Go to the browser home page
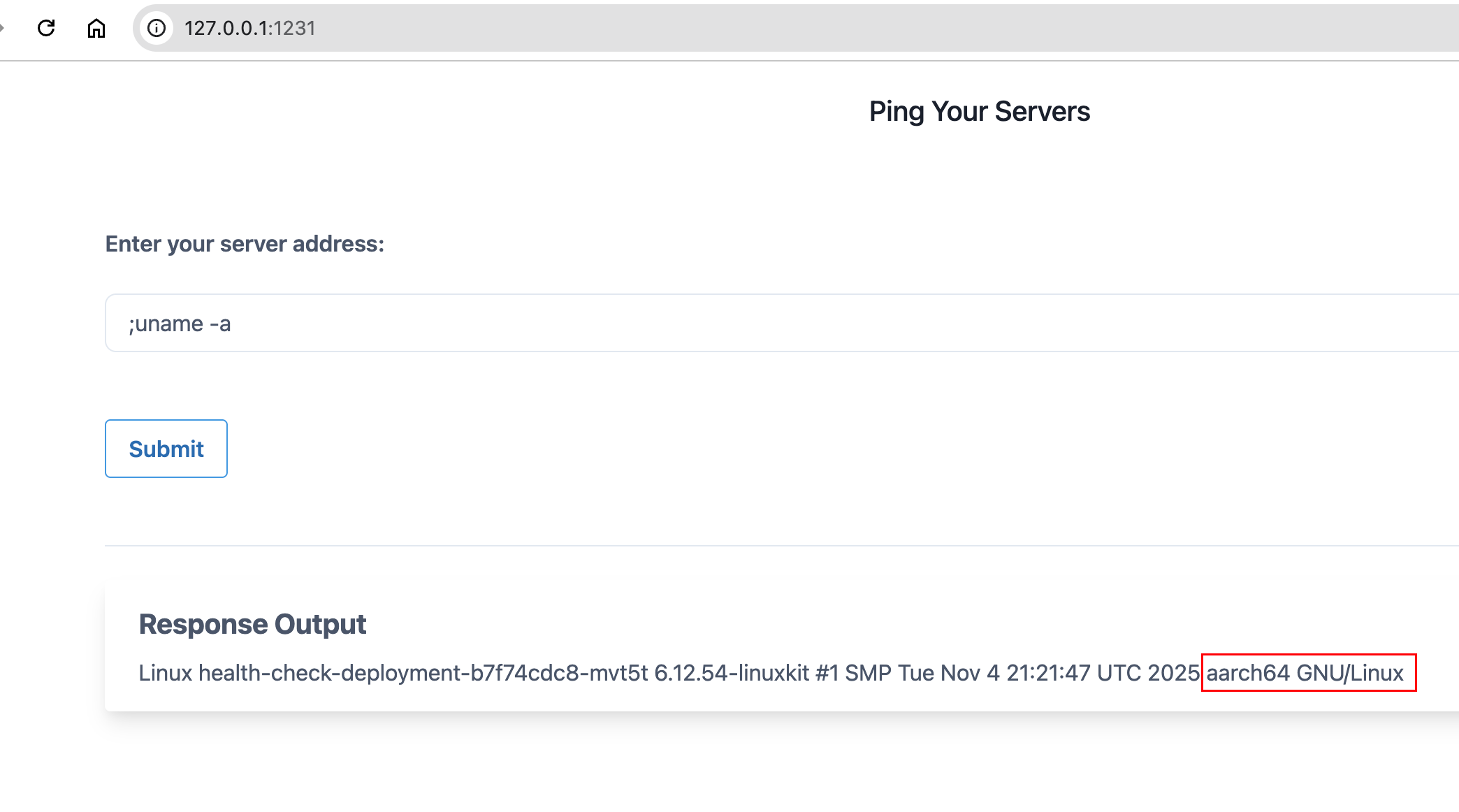The height and width of the screenshot is (812, 1459). [96, 28]
